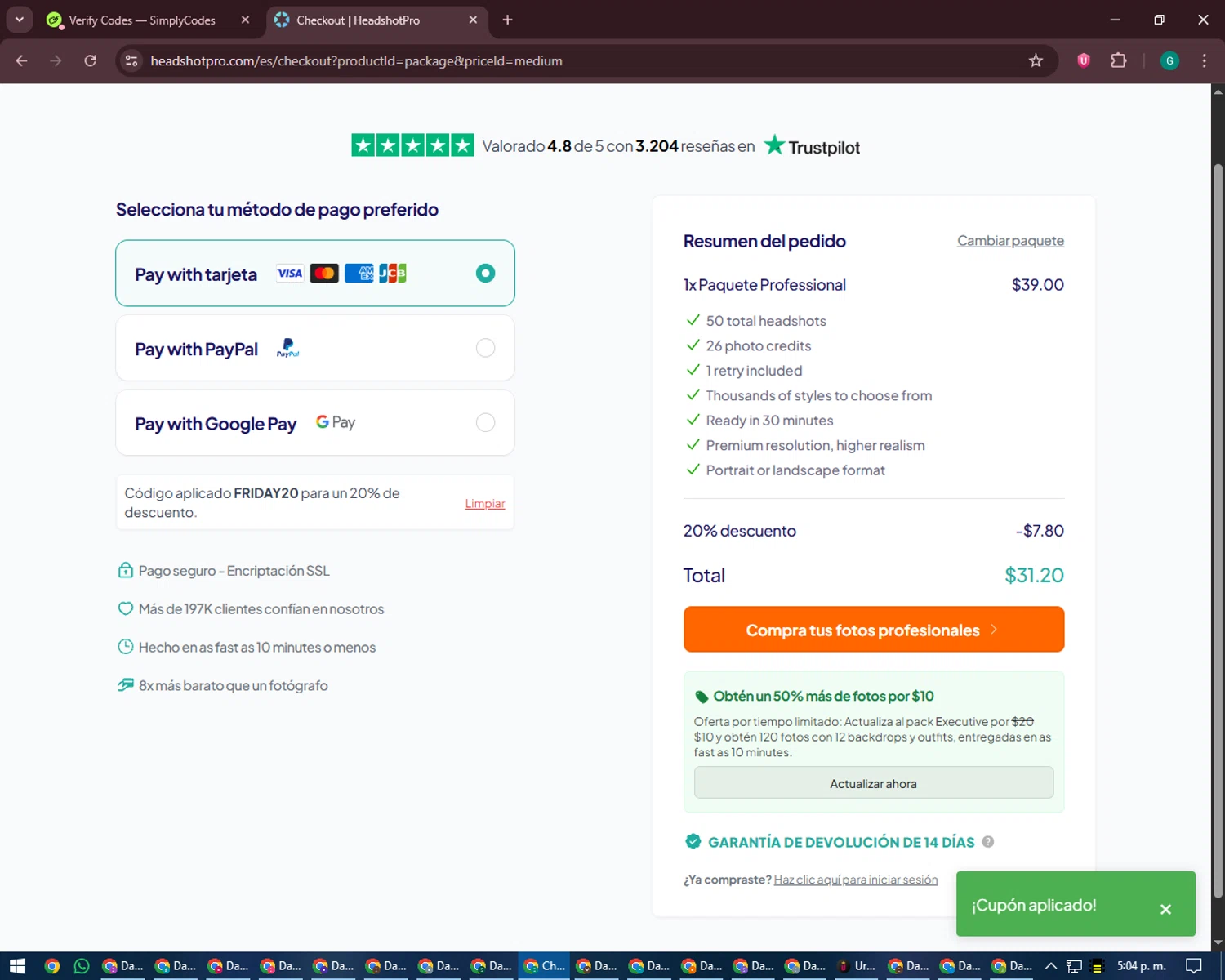This screenshot has height=980, width=1225.
Task: Click the 26 photo credits feature
Action: point(759,345)
